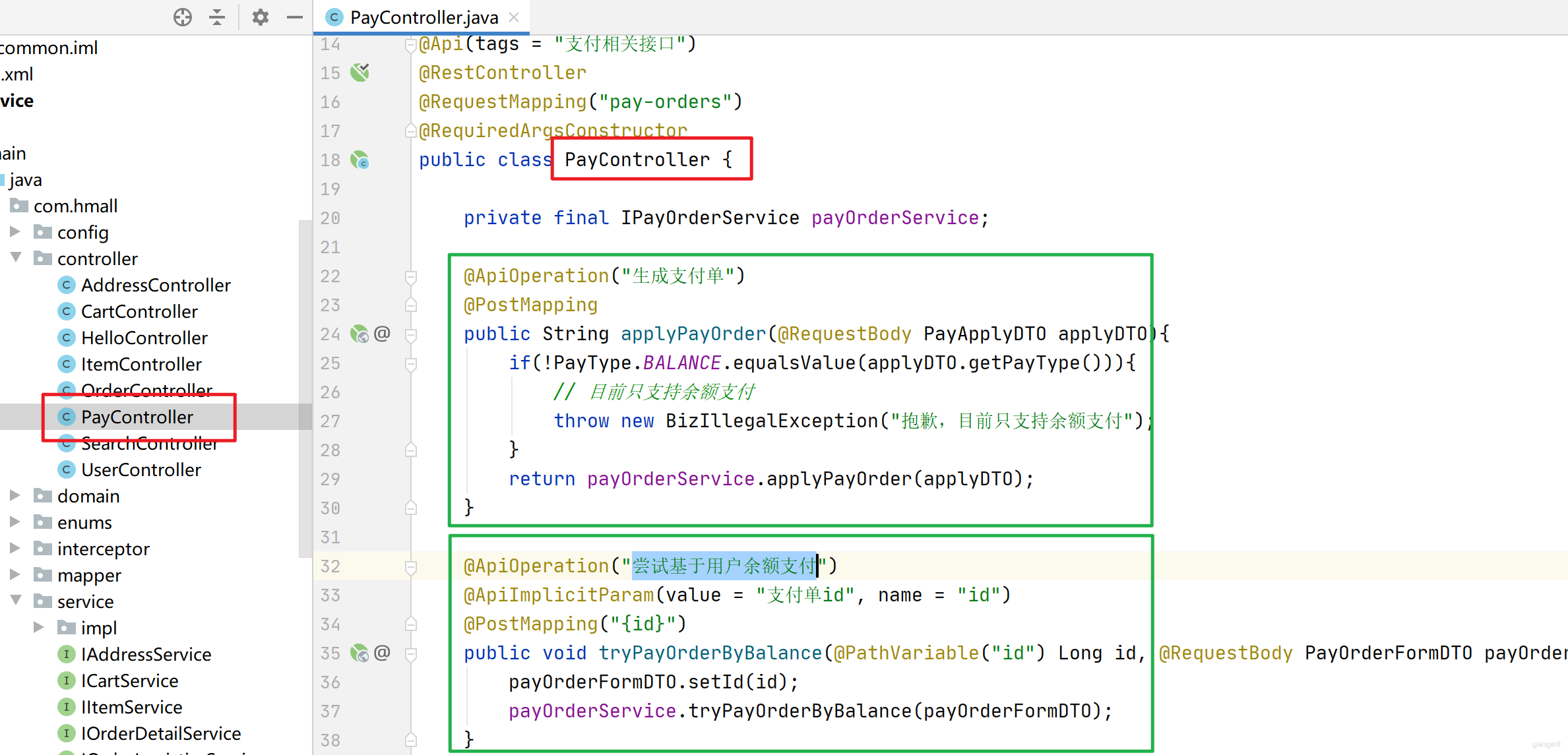Collapse the controller folder
Viewport: 1568px width, 755px height.
tap(16, 257)
